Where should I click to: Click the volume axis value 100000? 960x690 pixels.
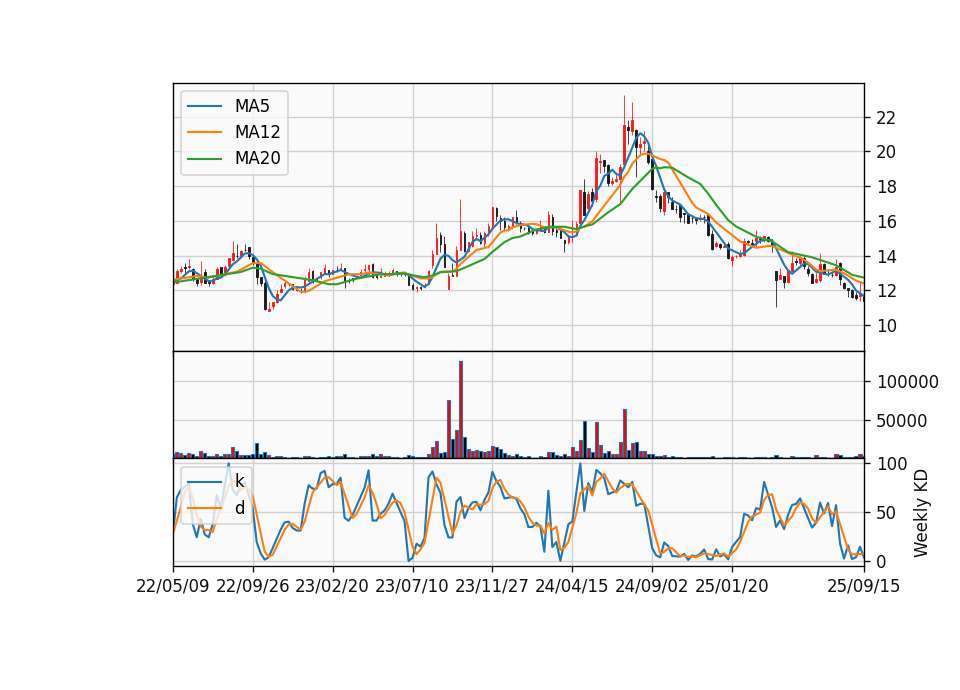coord(908,382)
